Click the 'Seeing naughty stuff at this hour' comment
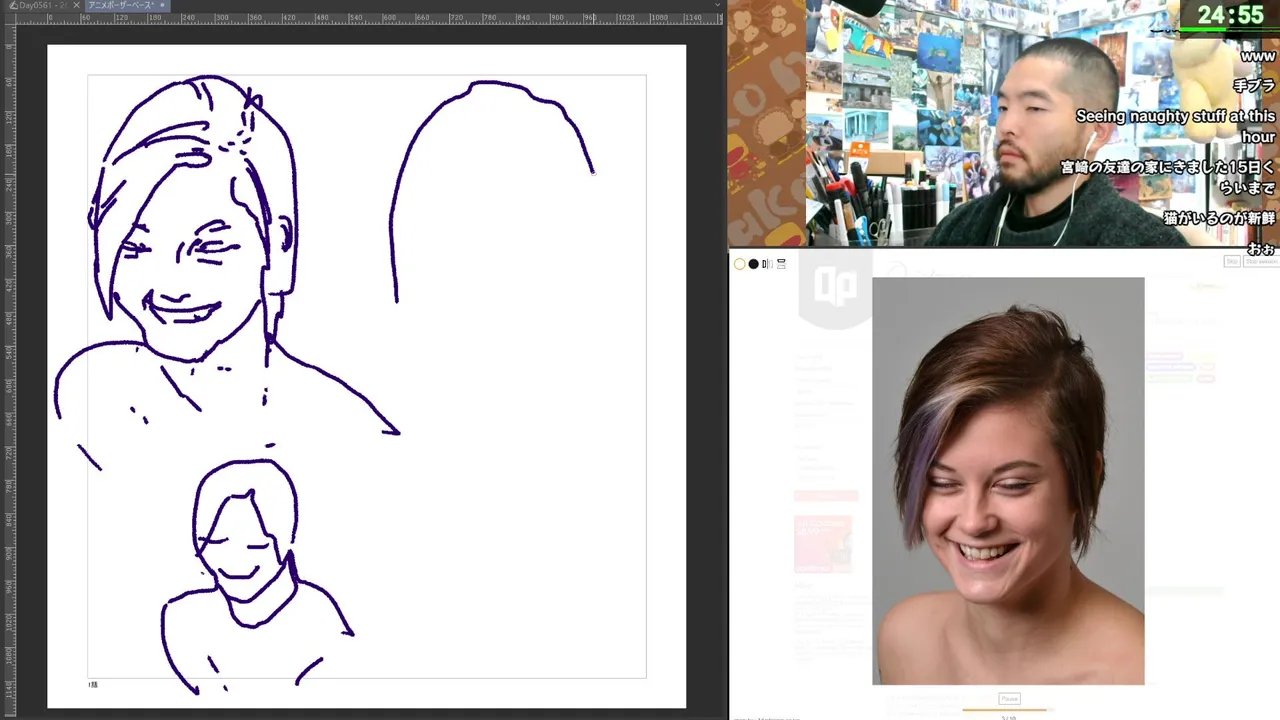The width and height of the screenshot is (1280, 720). [1175, 127]
